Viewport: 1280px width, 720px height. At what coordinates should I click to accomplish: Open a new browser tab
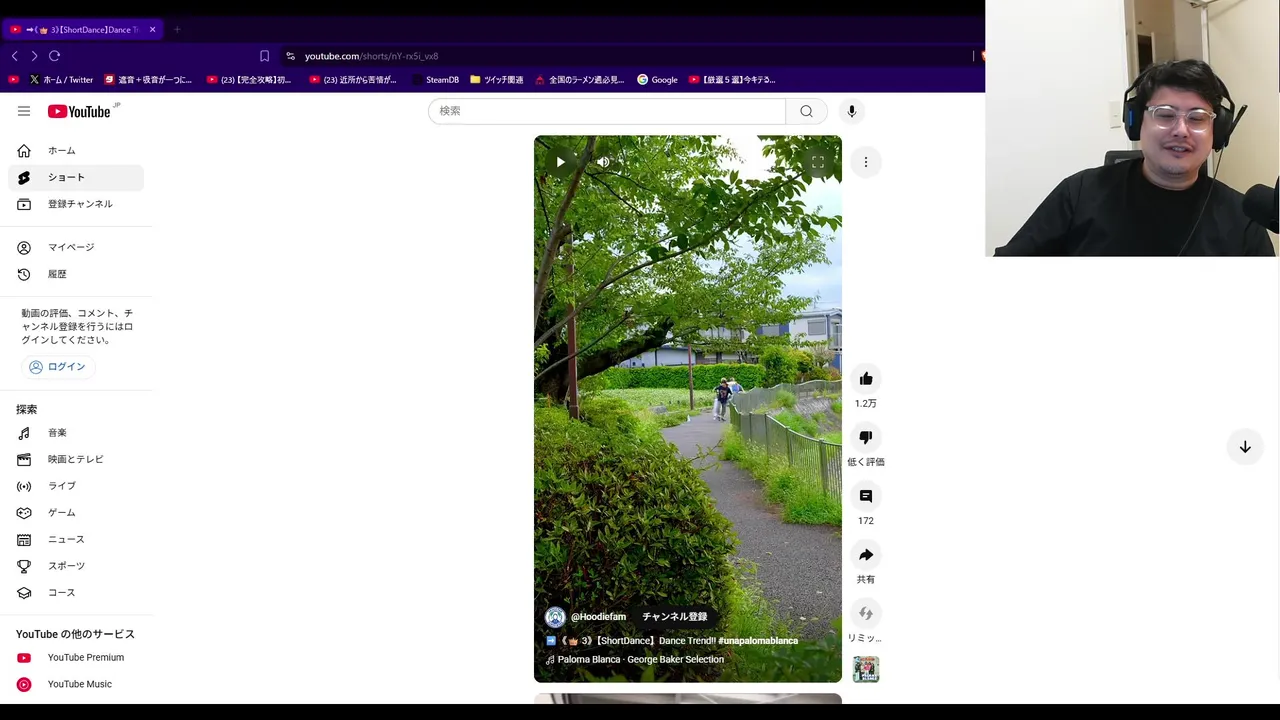coord(177,30)
